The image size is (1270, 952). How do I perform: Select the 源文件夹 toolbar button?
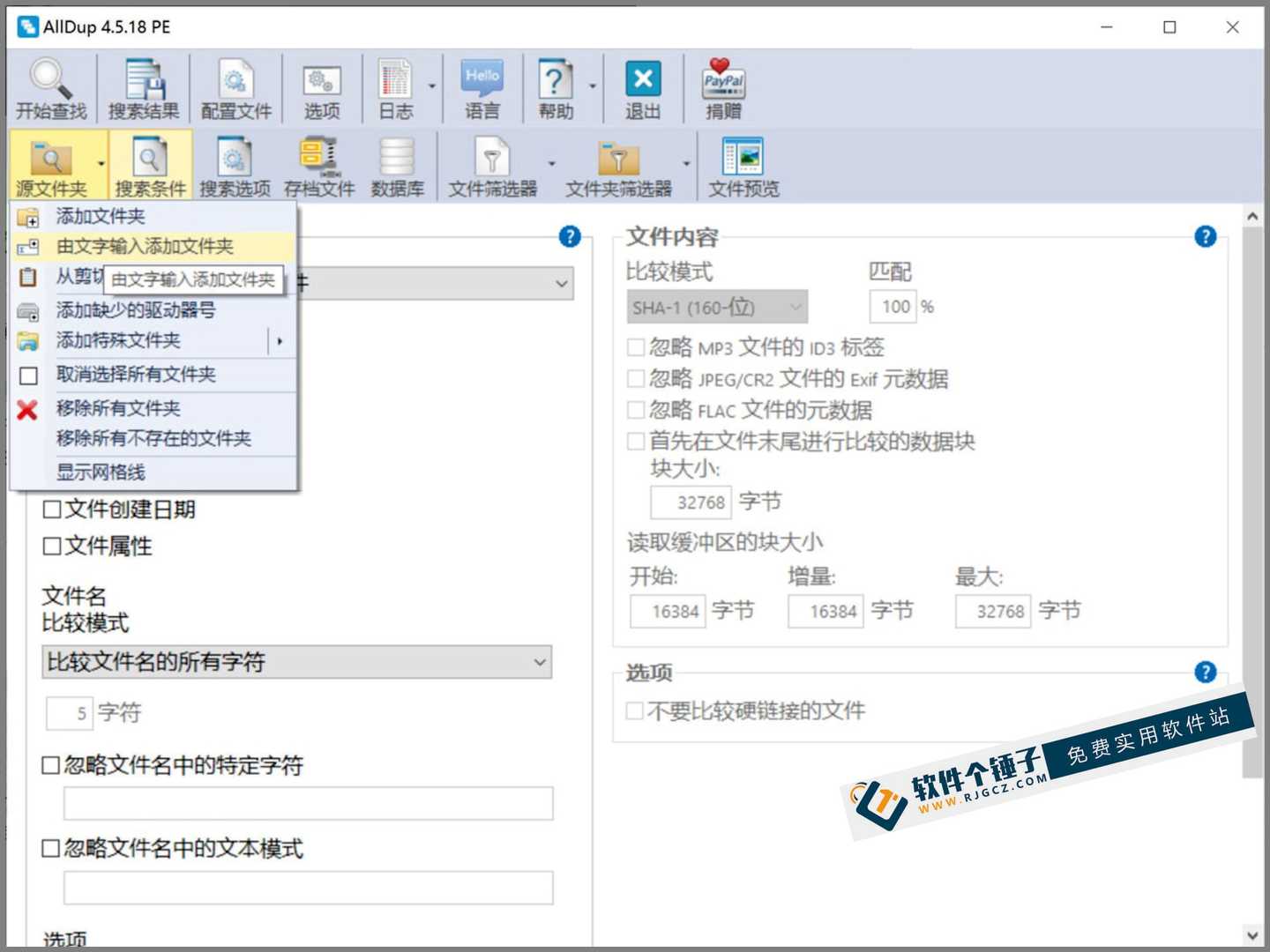point(51,165)
